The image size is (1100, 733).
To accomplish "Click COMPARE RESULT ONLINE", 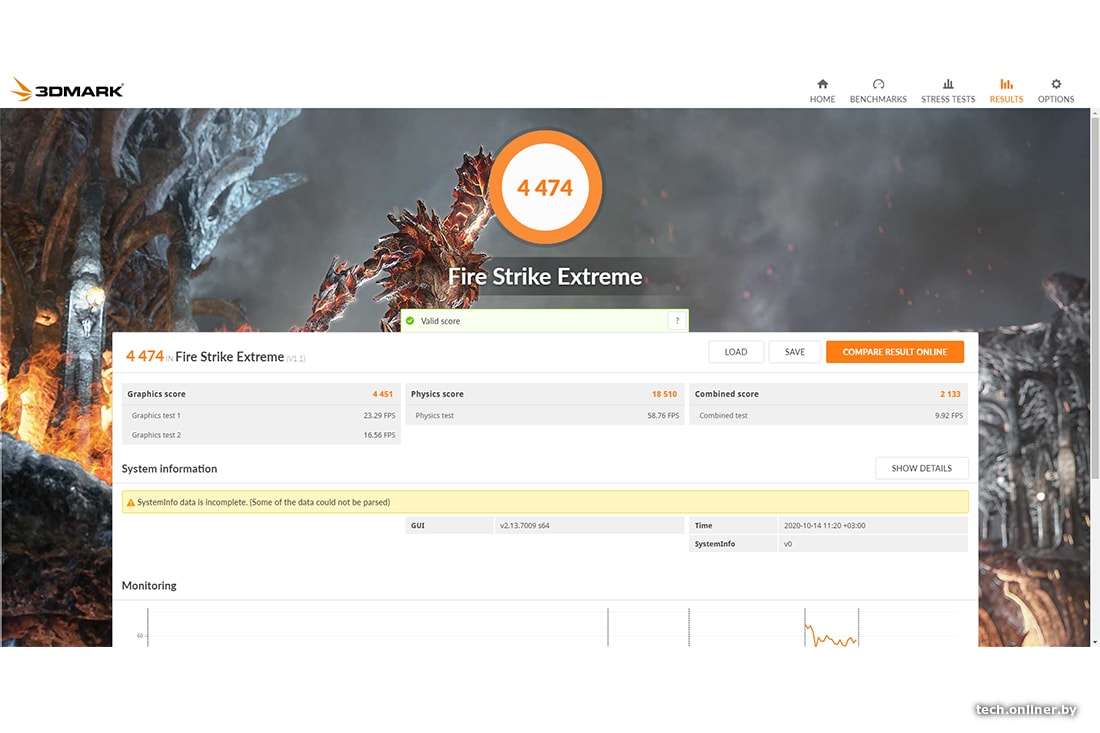I will pos(894,352).
